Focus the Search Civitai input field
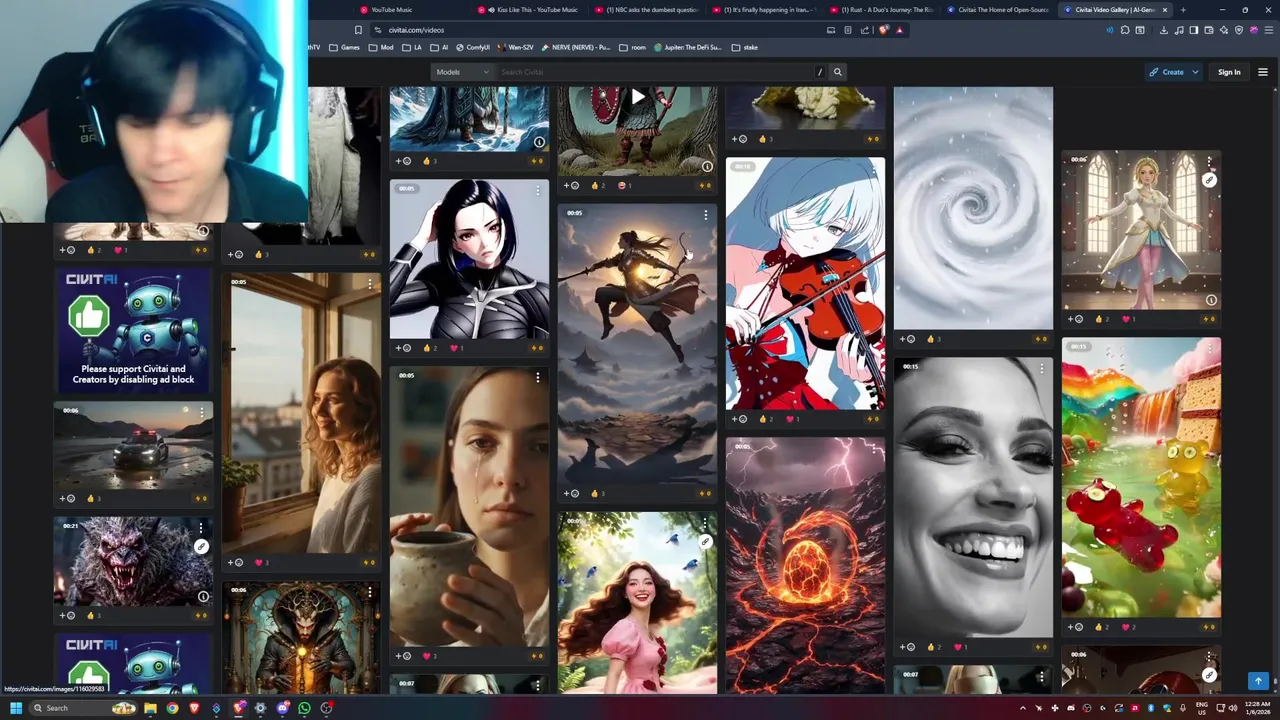Image resolution: width=1280 pixels, height=720 pixels. point(655,72)
